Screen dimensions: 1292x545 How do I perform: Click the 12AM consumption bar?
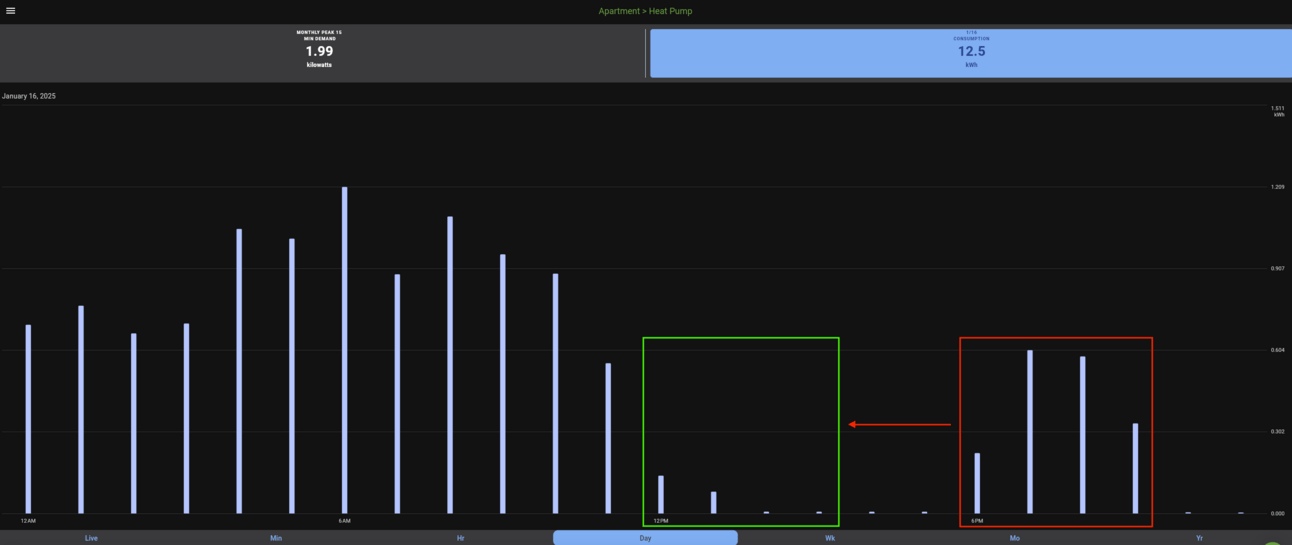tap(28, 419)
